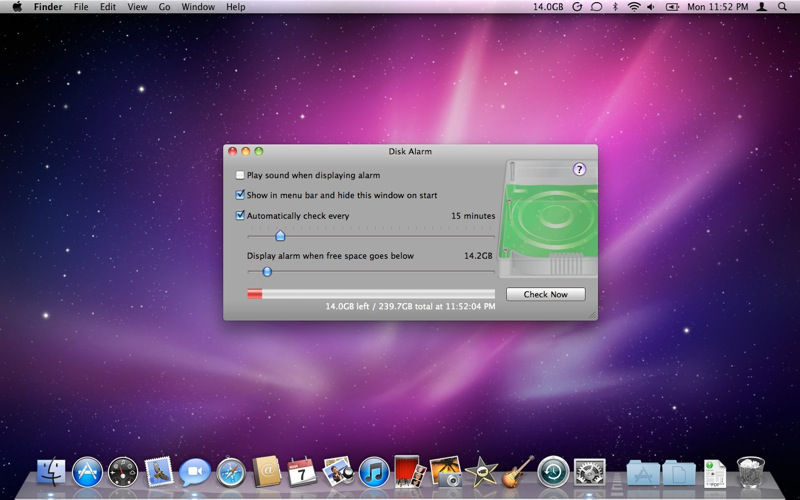Launch GarageBand guitar icon in Dock
This screenshot has height=500, width=800.
(x=517, y=471)
